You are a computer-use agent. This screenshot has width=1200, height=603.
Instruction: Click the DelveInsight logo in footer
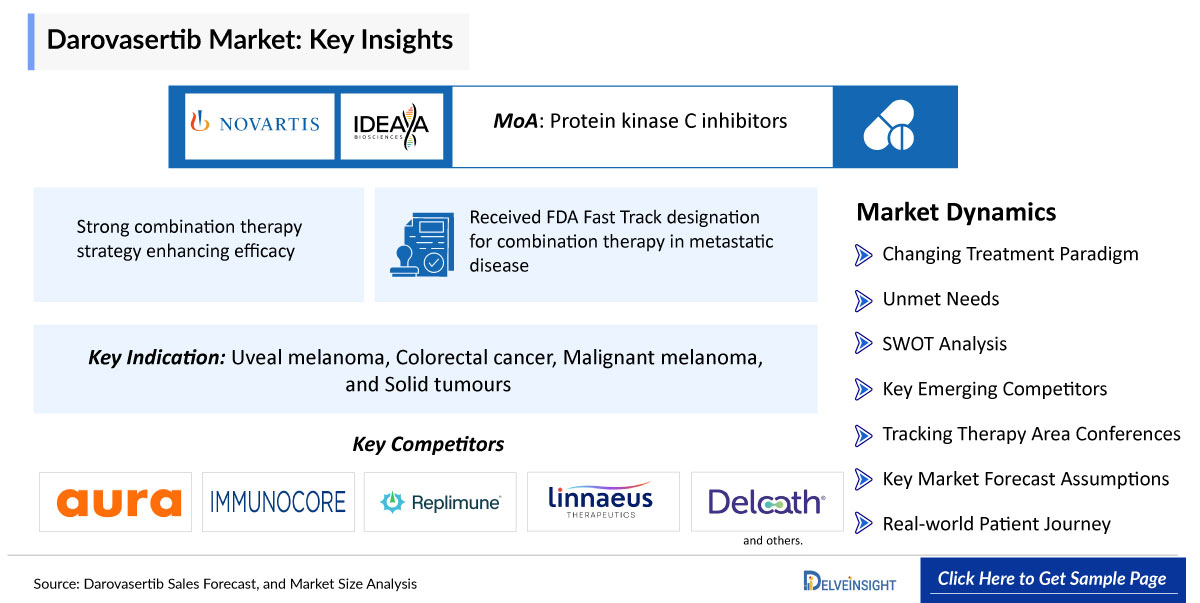850,581
